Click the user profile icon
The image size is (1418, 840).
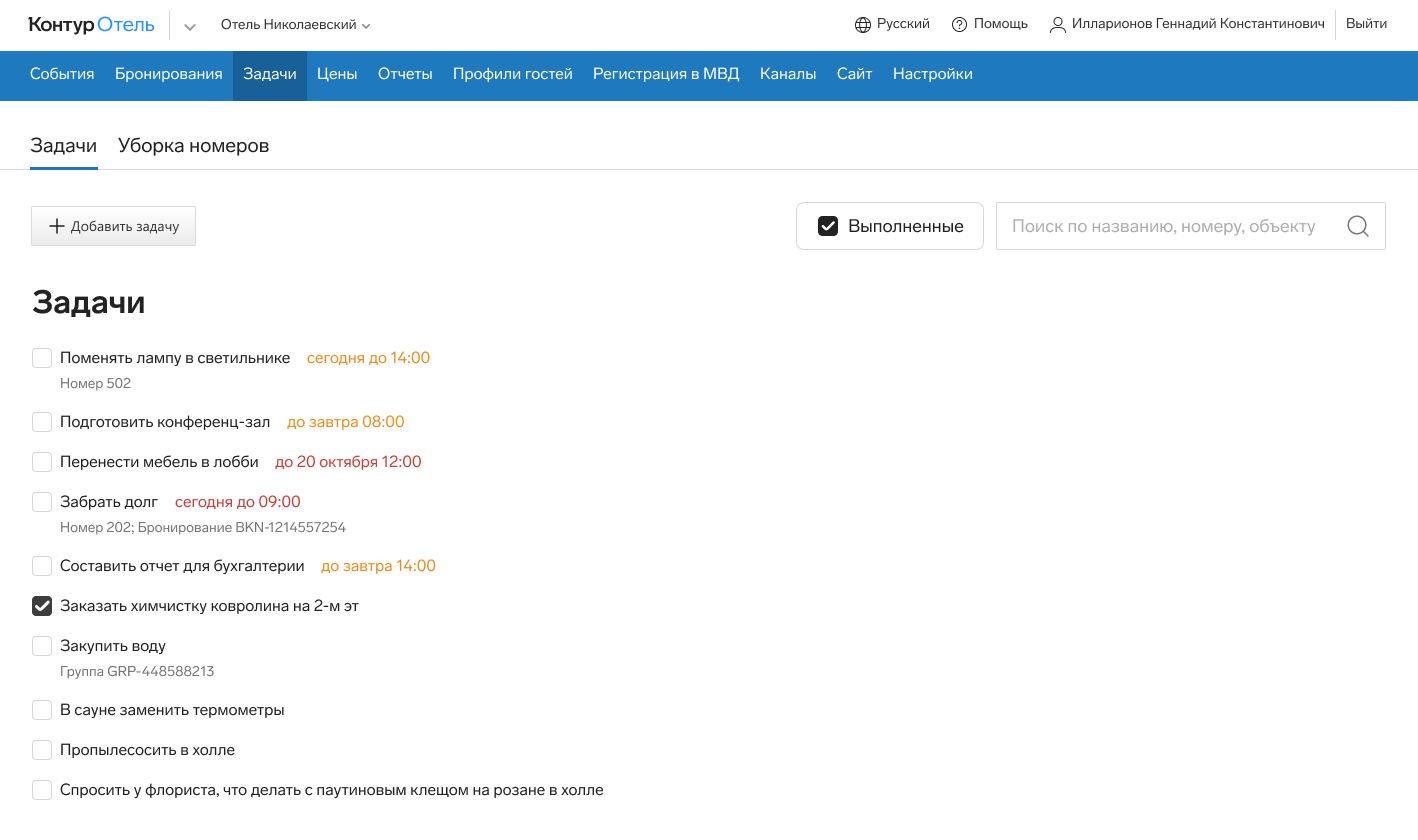point(1058,24)
